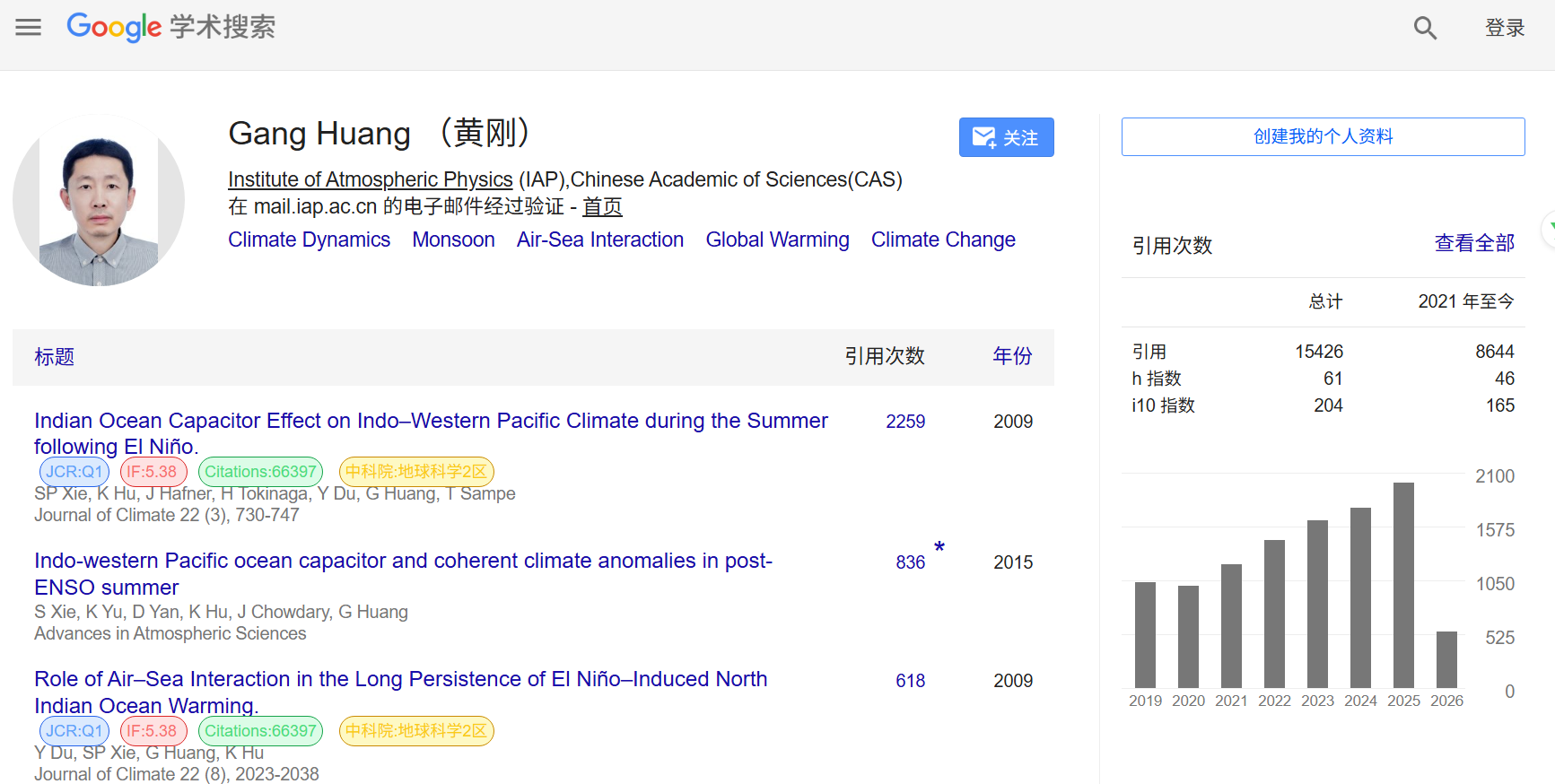Select the Monsoon interest tag
Screen dimensions: 1555x784
[453, 240]
